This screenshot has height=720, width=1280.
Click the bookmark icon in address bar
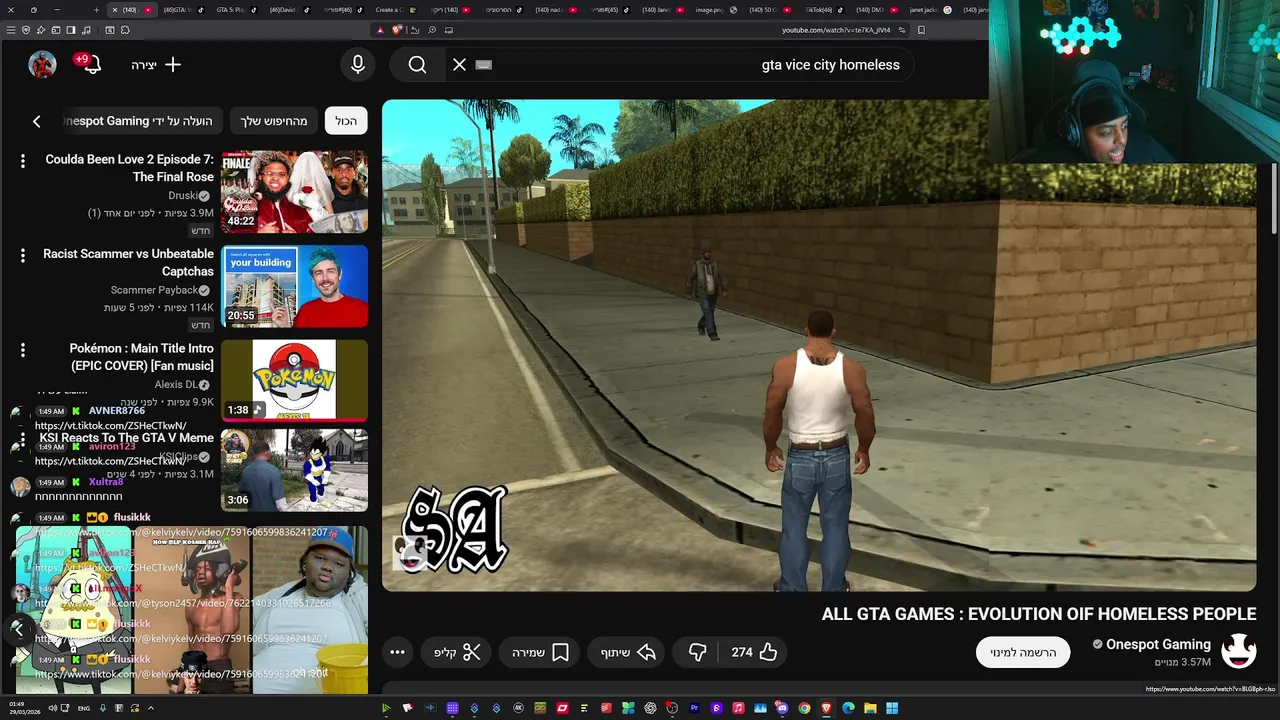(x=921, y=30)
